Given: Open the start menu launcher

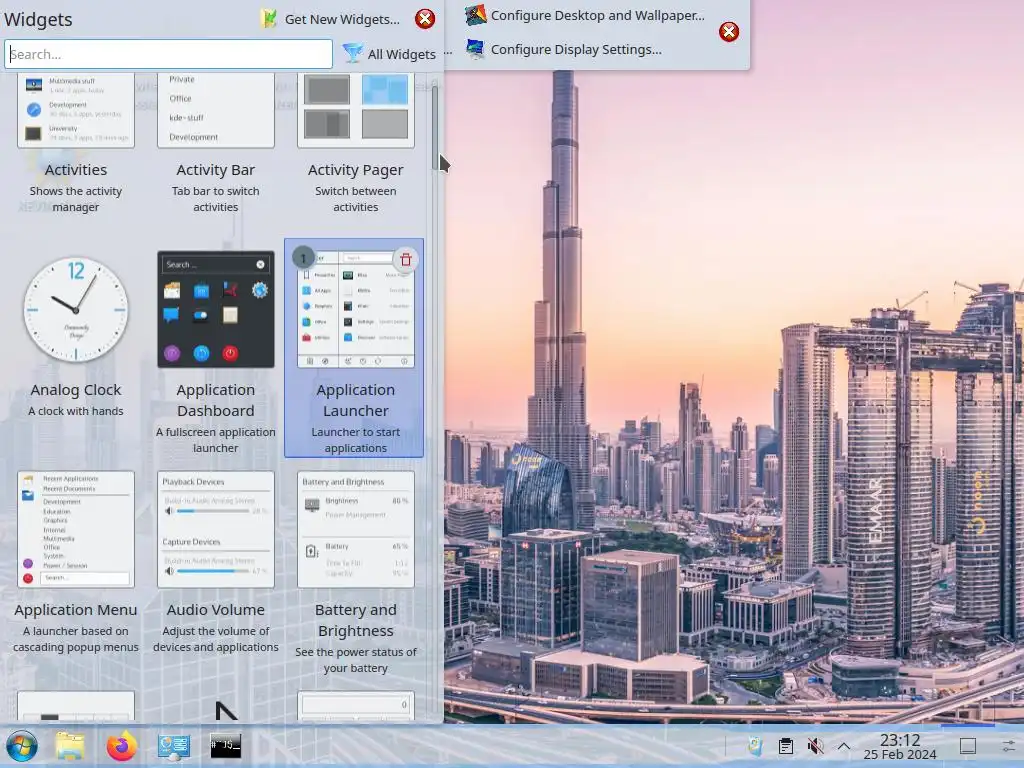Looking at the screenshot, I should [22, 746].
